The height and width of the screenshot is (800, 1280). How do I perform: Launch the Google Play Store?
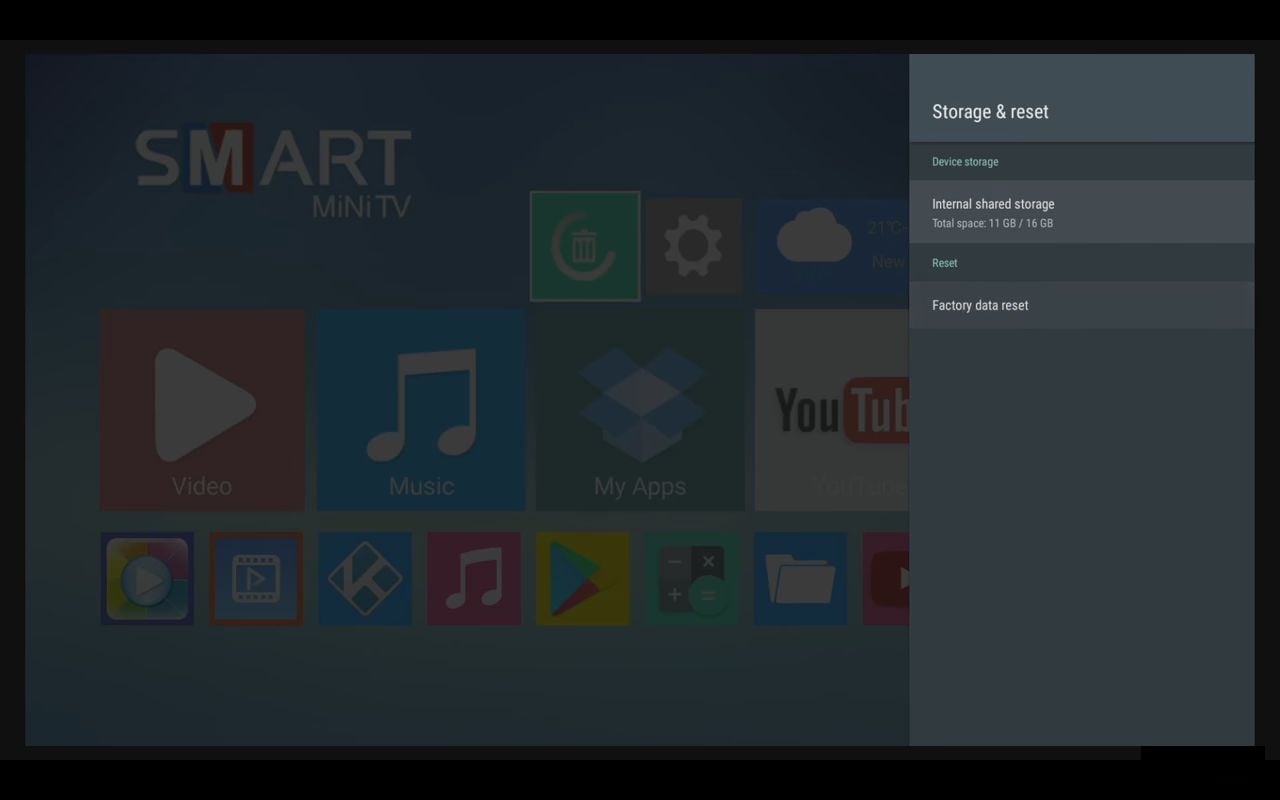pos(583,578)
